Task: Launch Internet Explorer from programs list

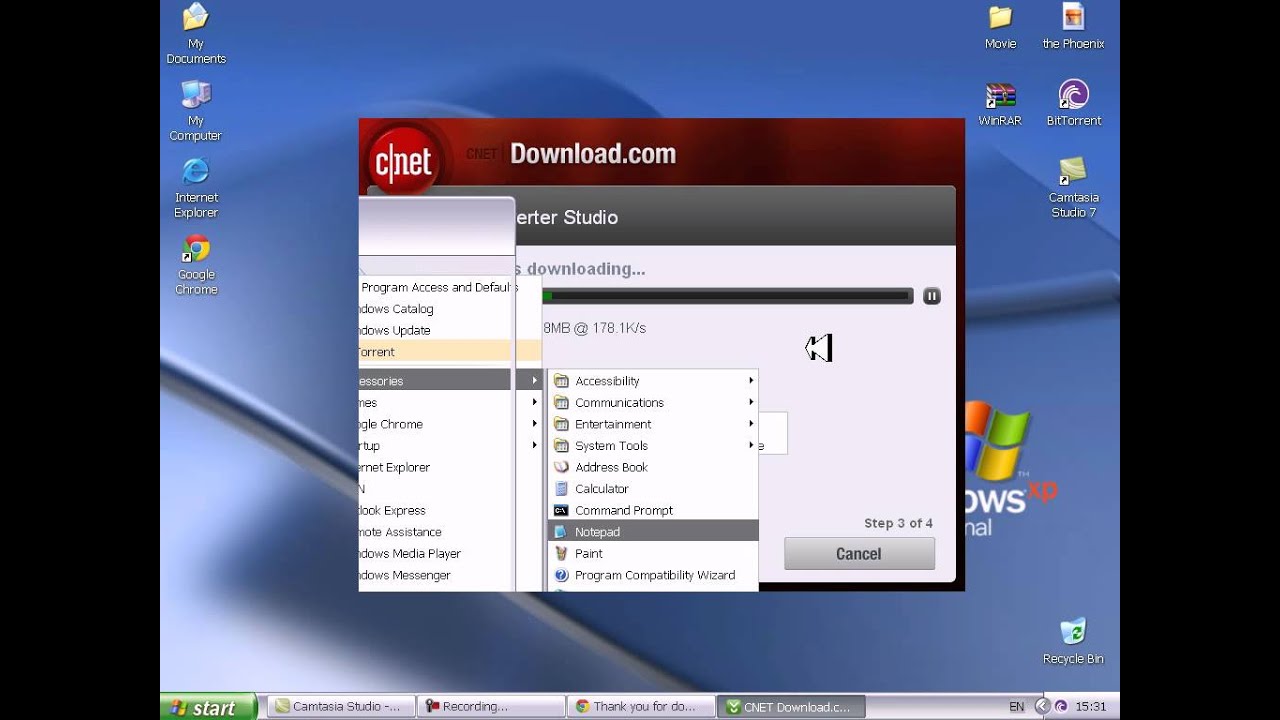Action: 436,467
